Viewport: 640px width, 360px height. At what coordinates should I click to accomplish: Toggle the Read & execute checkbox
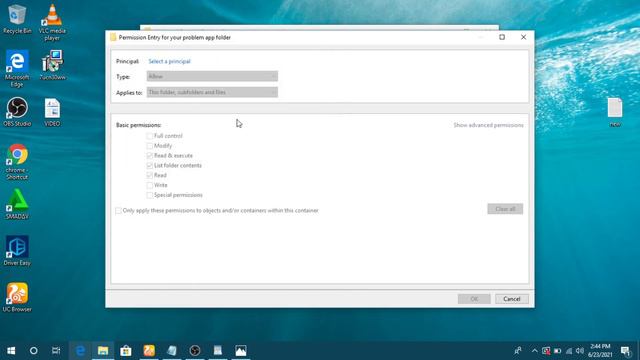[x=149, y=156]
